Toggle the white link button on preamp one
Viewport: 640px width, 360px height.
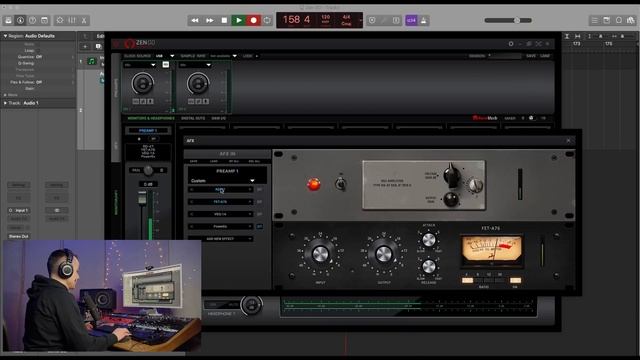pyautogui.click(x=166, y=64)
